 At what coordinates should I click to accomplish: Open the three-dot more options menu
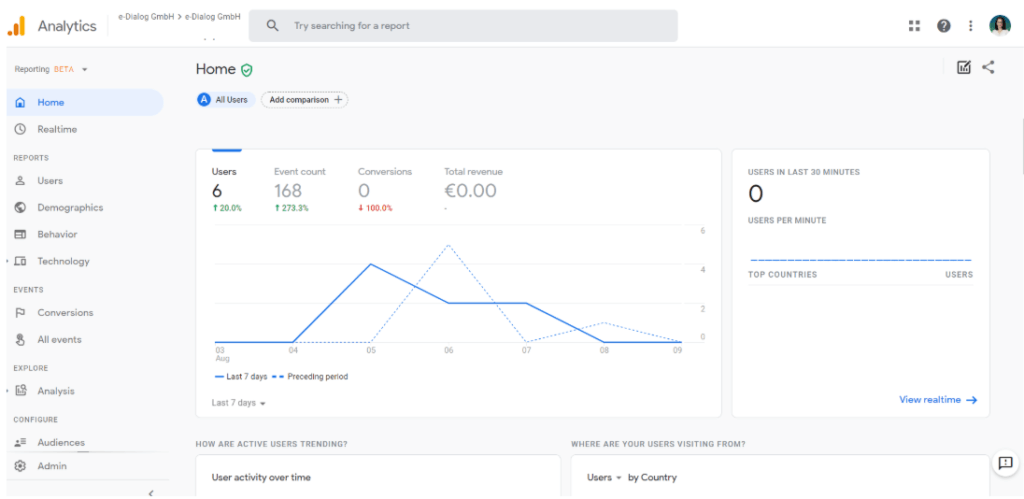point(970,26)
